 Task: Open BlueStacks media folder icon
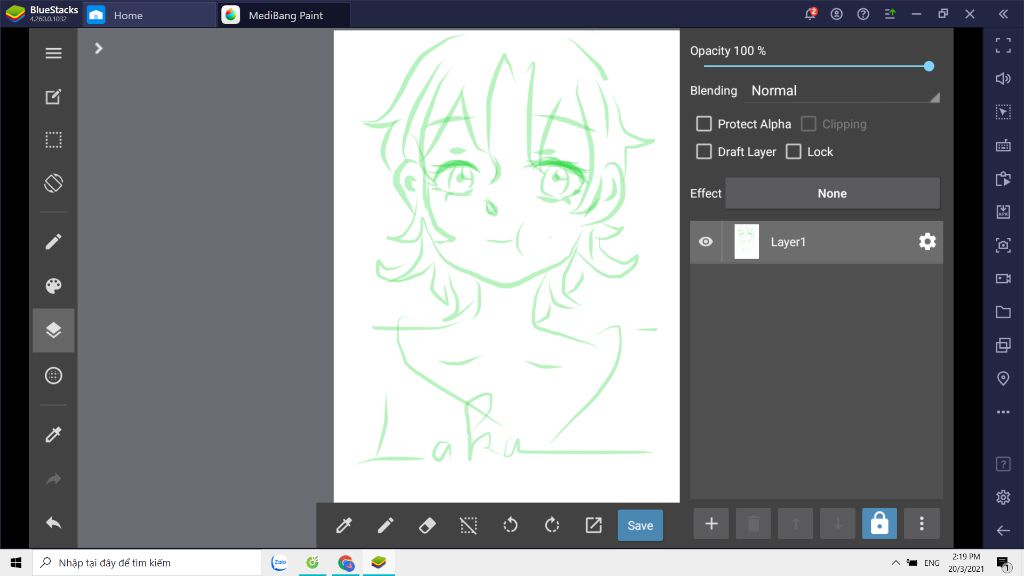tap(1003, 312)
